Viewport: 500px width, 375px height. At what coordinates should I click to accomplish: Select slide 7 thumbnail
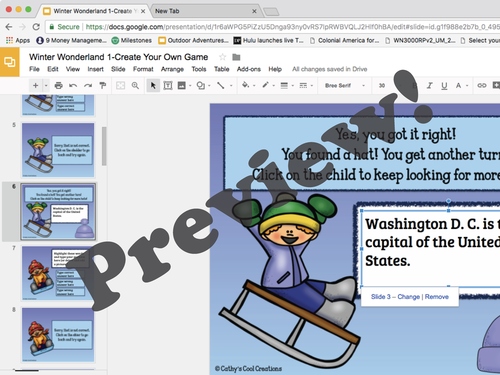pyautogui.click(x=58, y=273)
